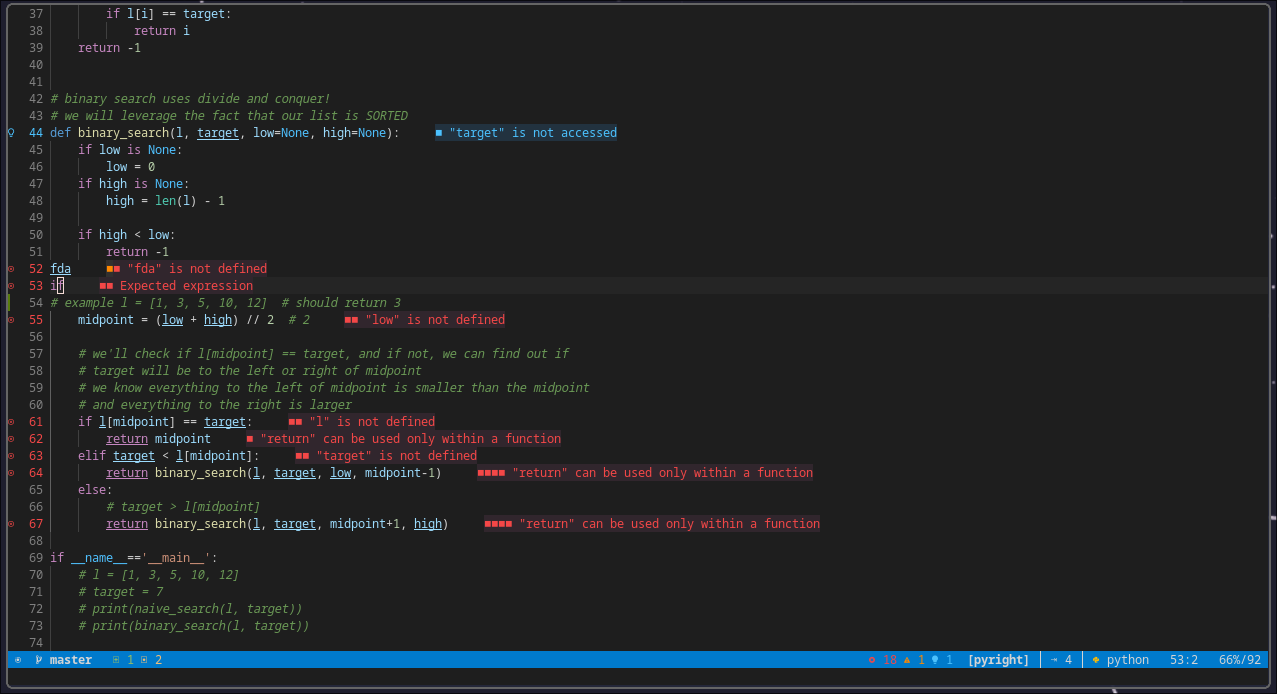Click the return diagnostic message on line 62

[404, 439]
